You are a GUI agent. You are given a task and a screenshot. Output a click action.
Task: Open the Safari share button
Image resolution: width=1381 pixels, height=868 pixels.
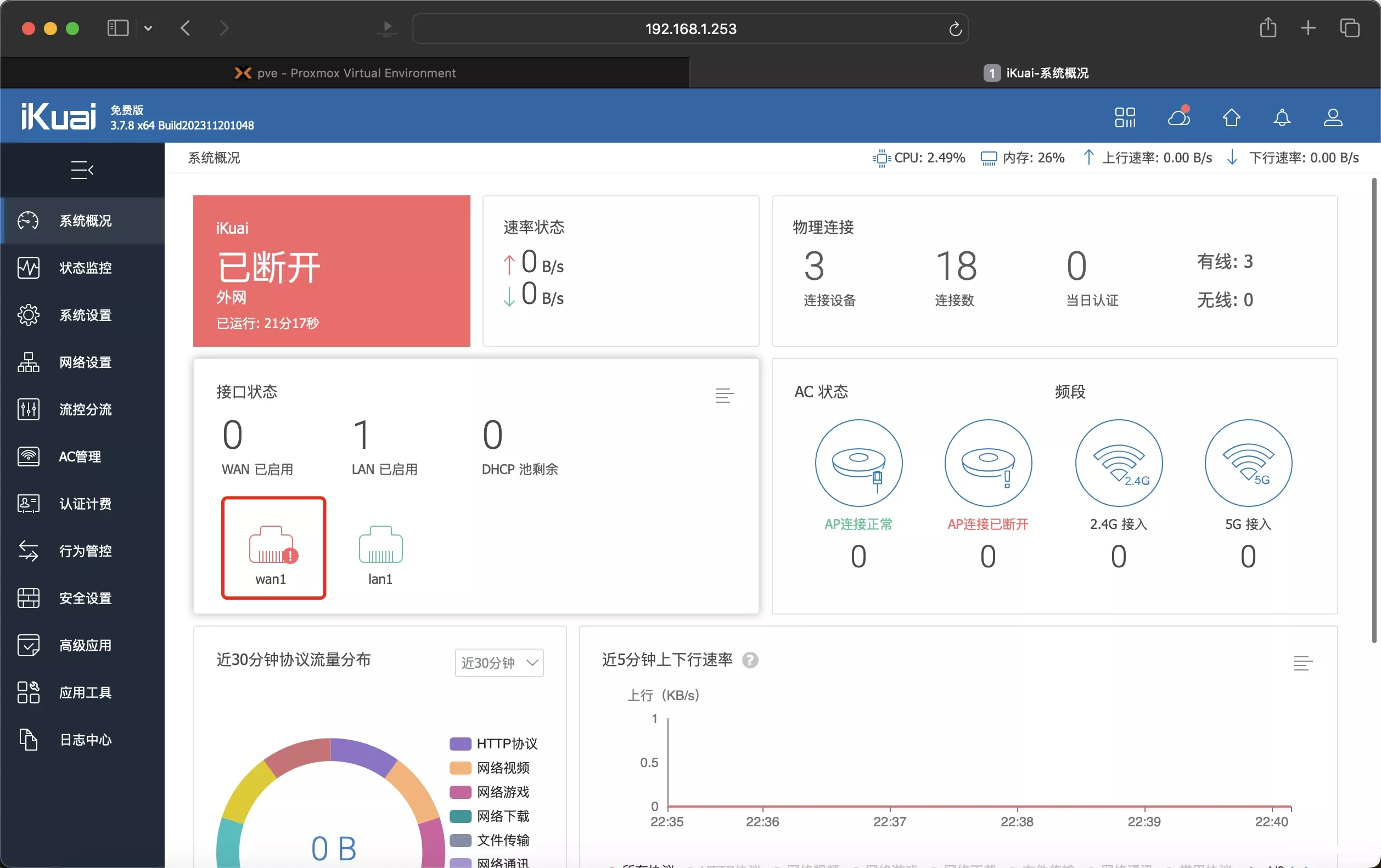pos(1267,27)
